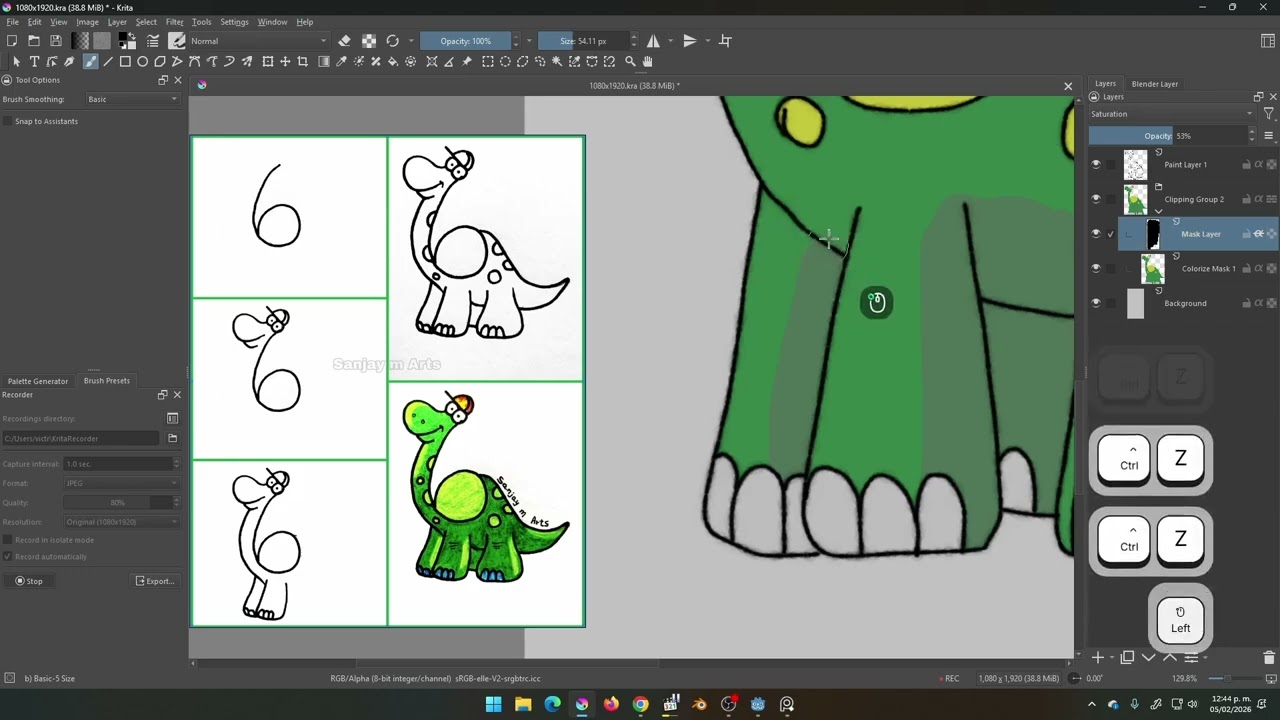
Task: Select the Calligraphy tool
Action: [x=69, y=62]
